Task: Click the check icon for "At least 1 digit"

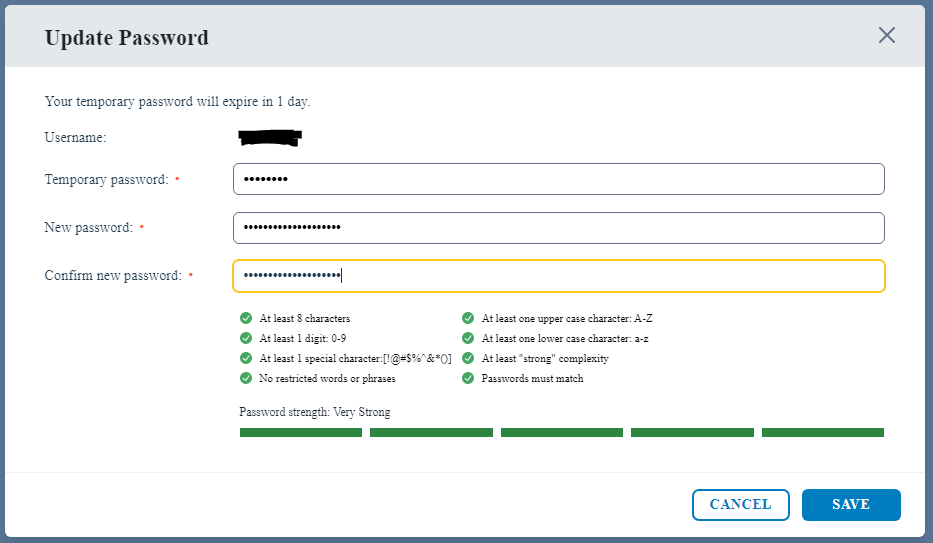Action: coord(246,338)
